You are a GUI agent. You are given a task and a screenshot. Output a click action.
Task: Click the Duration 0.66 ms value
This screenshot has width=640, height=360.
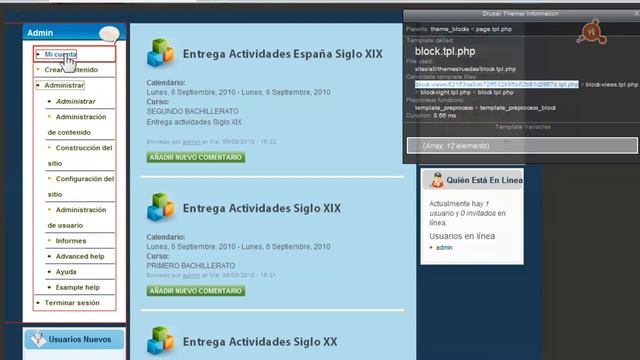tap(444, 116)
